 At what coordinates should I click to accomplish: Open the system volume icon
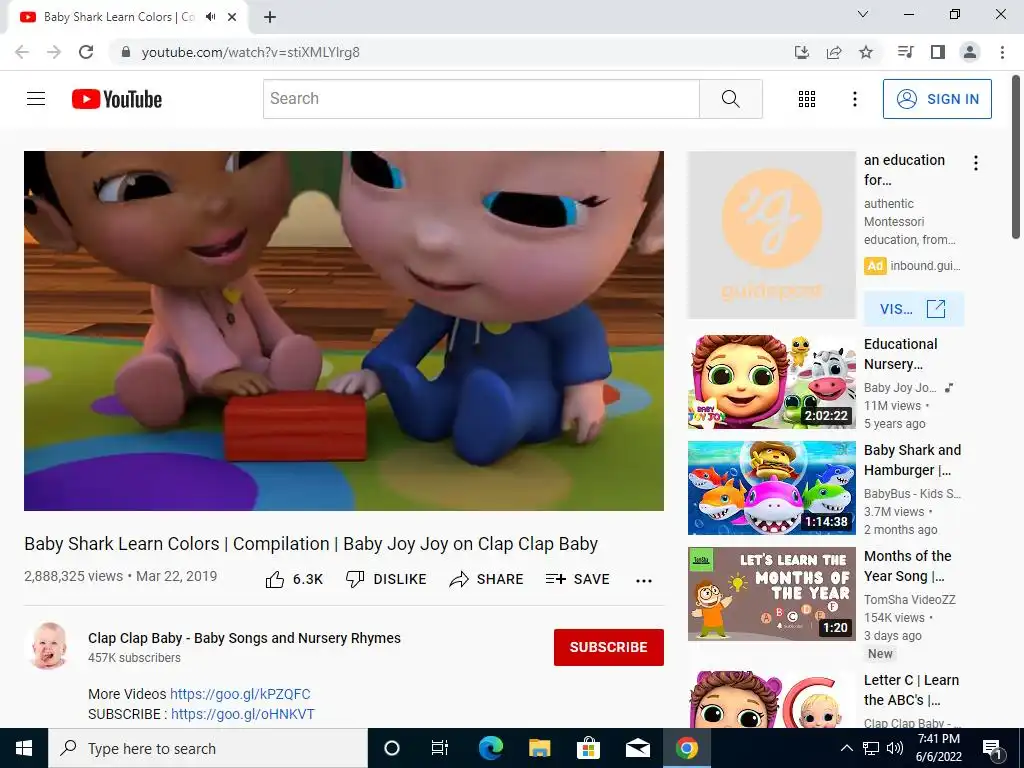(x=895, y=748)
